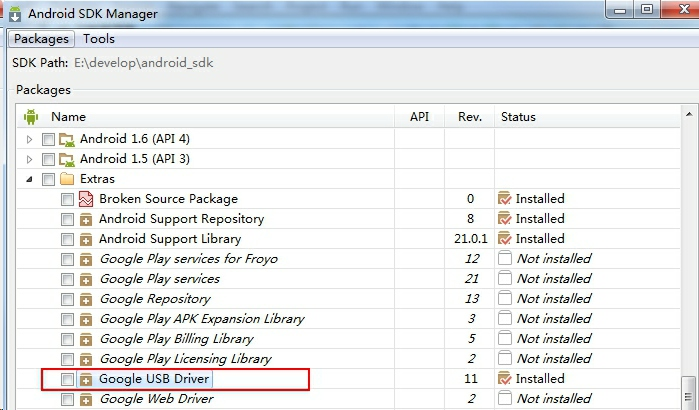The height and width of the screenshot is (410, 699).
Task: Click the Google Play Billing Library package icon
Action: pos(86,339)
